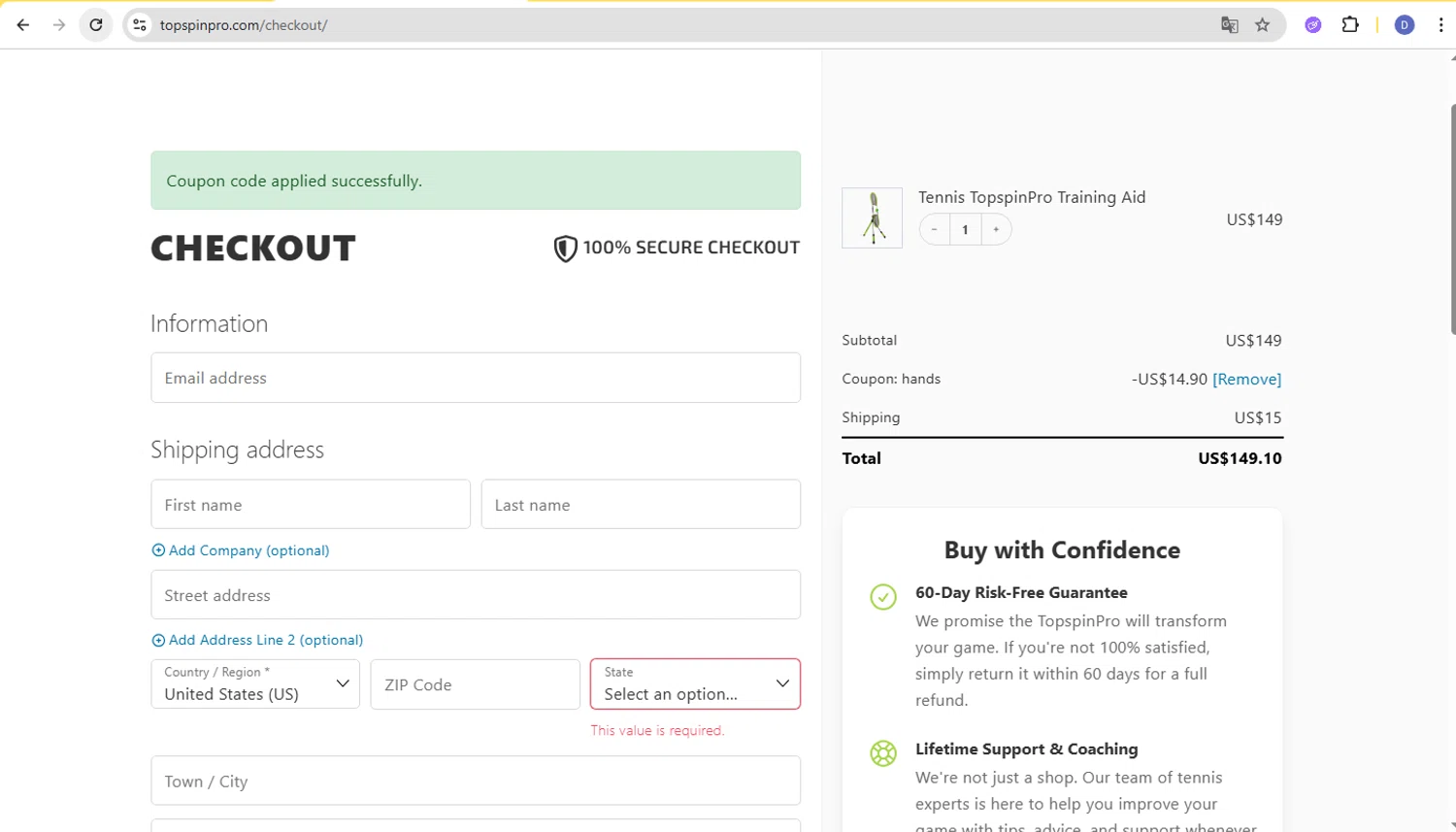Expand Add Address Line 2 (optional)

point(257,640)
